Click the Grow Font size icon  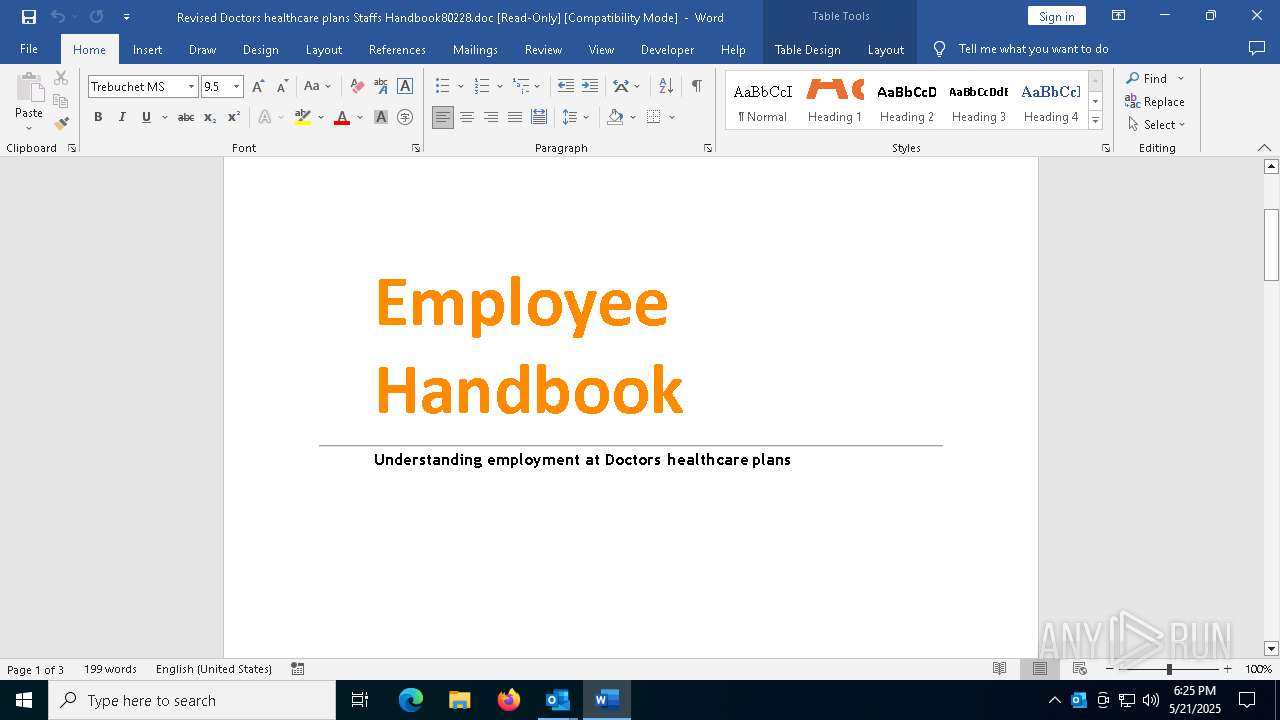tap(258, 86)
